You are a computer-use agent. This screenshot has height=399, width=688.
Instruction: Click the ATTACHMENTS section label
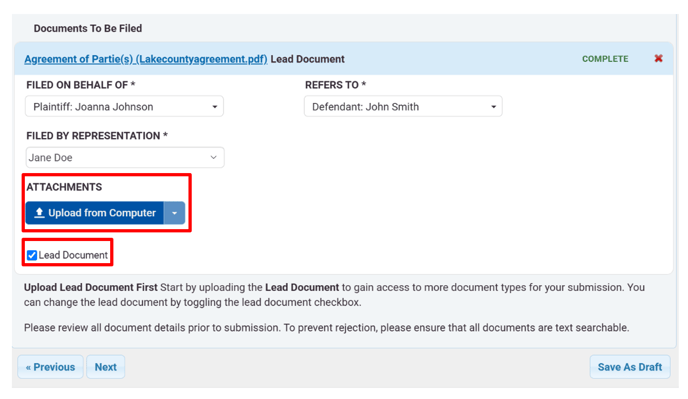pos(64,187)
